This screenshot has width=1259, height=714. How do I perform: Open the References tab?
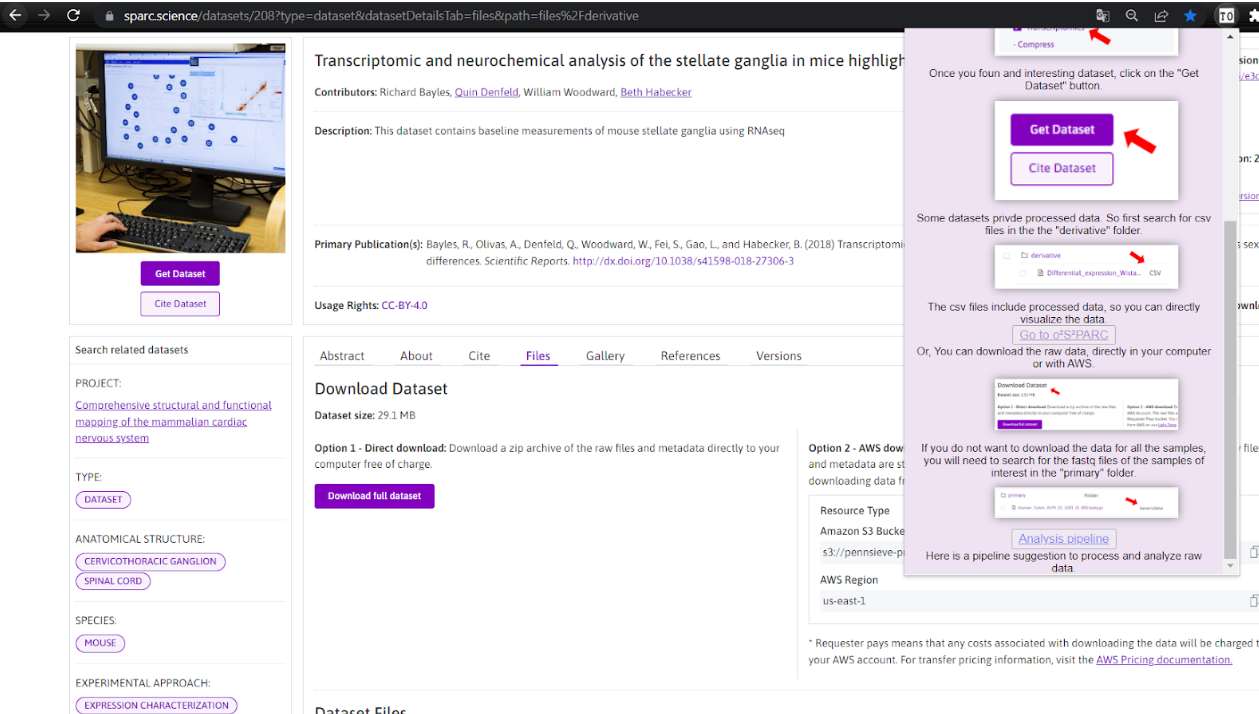tap(690, 356)
